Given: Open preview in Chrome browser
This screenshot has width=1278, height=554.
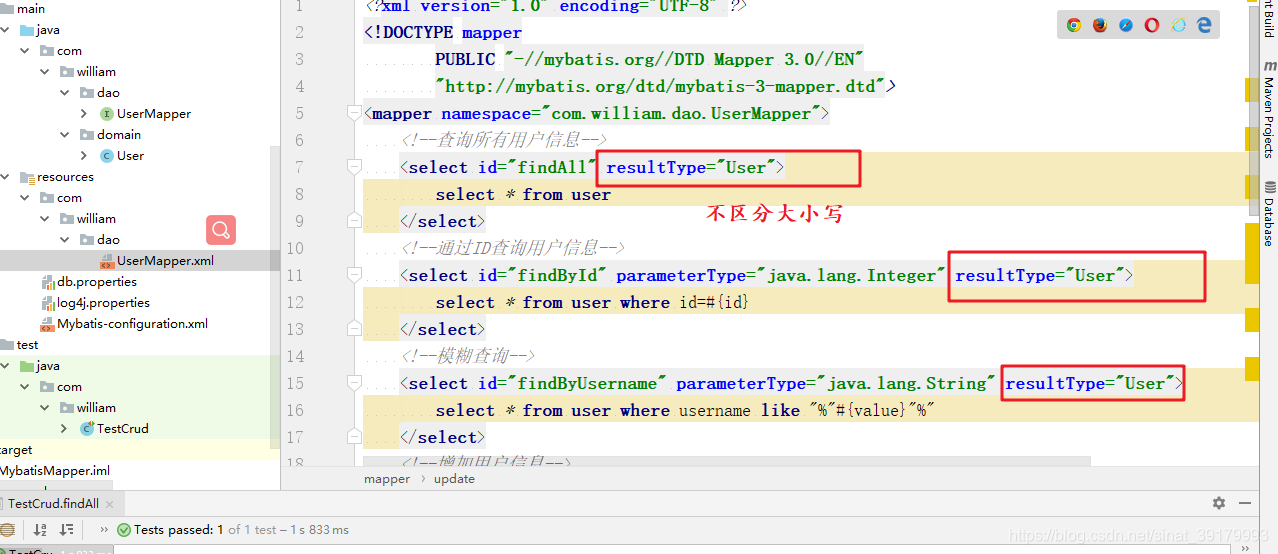Looking at the screenshot, I should click(1074, 25).
